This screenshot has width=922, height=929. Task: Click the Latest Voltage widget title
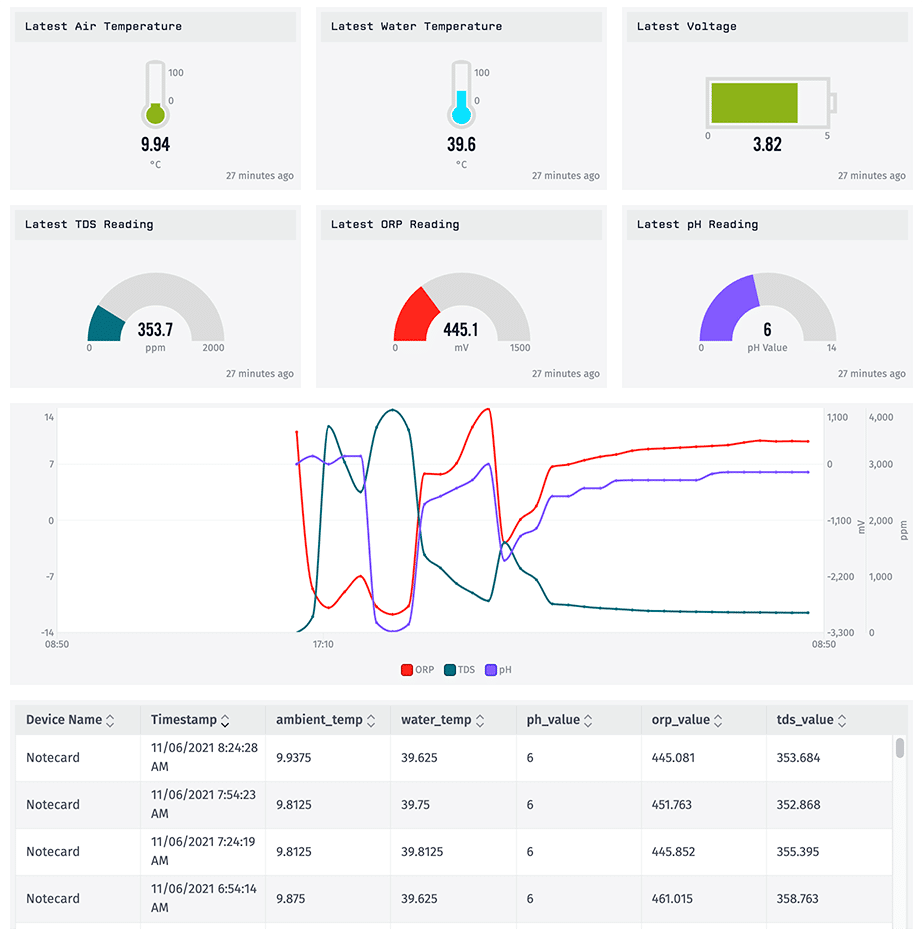tap(687, 27)
